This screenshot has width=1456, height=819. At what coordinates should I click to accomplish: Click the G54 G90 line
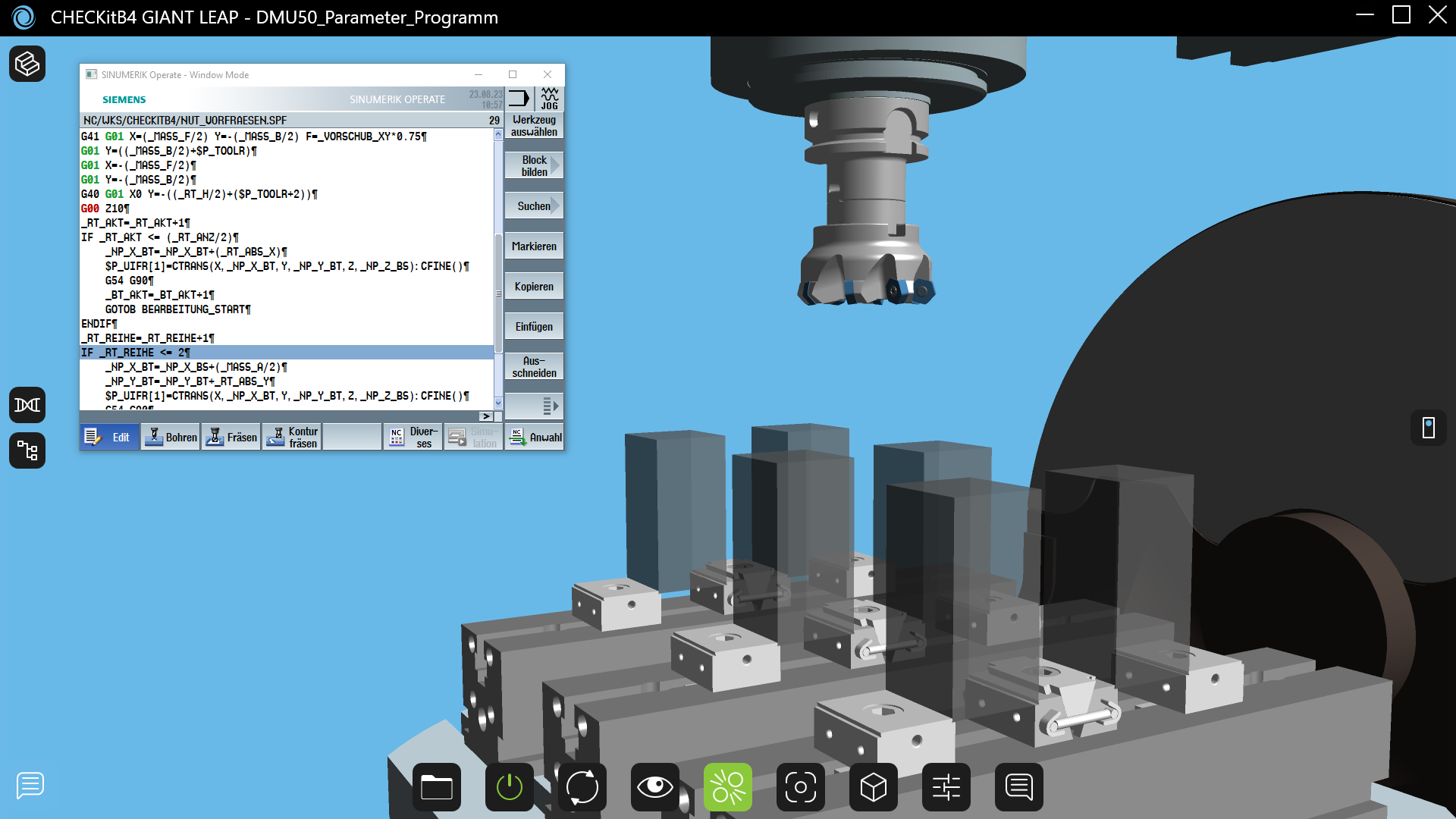point(130,281)
